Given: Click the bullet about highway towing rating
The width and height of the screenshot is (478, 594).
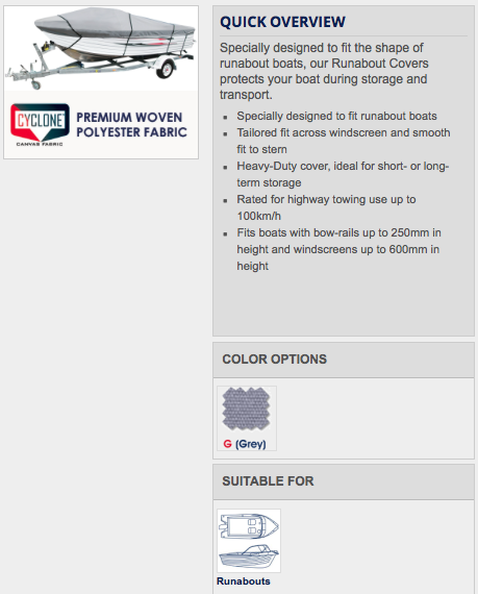Looking at the screenshot, I should click(326, 208).
